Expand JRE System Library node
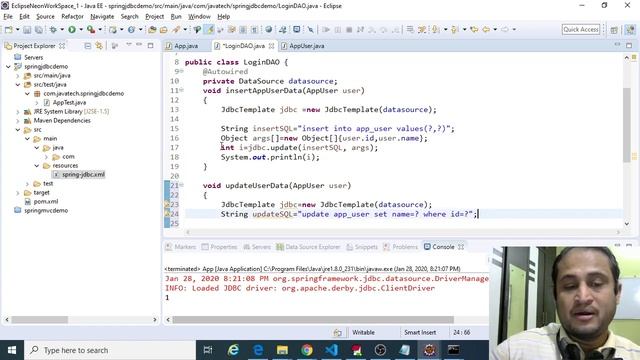 click(18, 111)
